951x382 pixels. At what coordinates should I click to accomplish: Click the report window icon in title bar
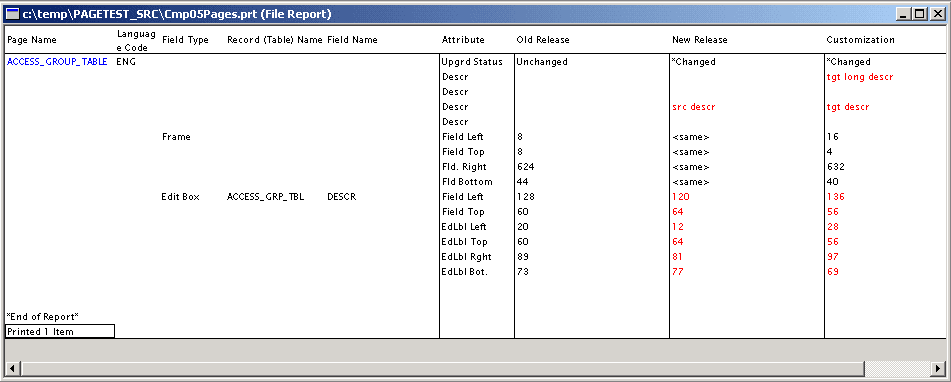12,13
